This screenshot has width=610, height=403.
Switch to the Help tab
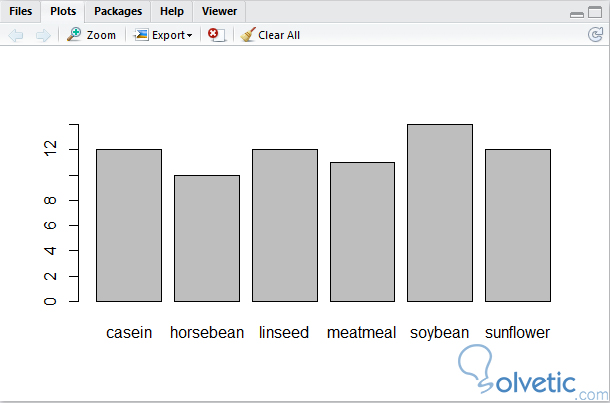(172, 11)
